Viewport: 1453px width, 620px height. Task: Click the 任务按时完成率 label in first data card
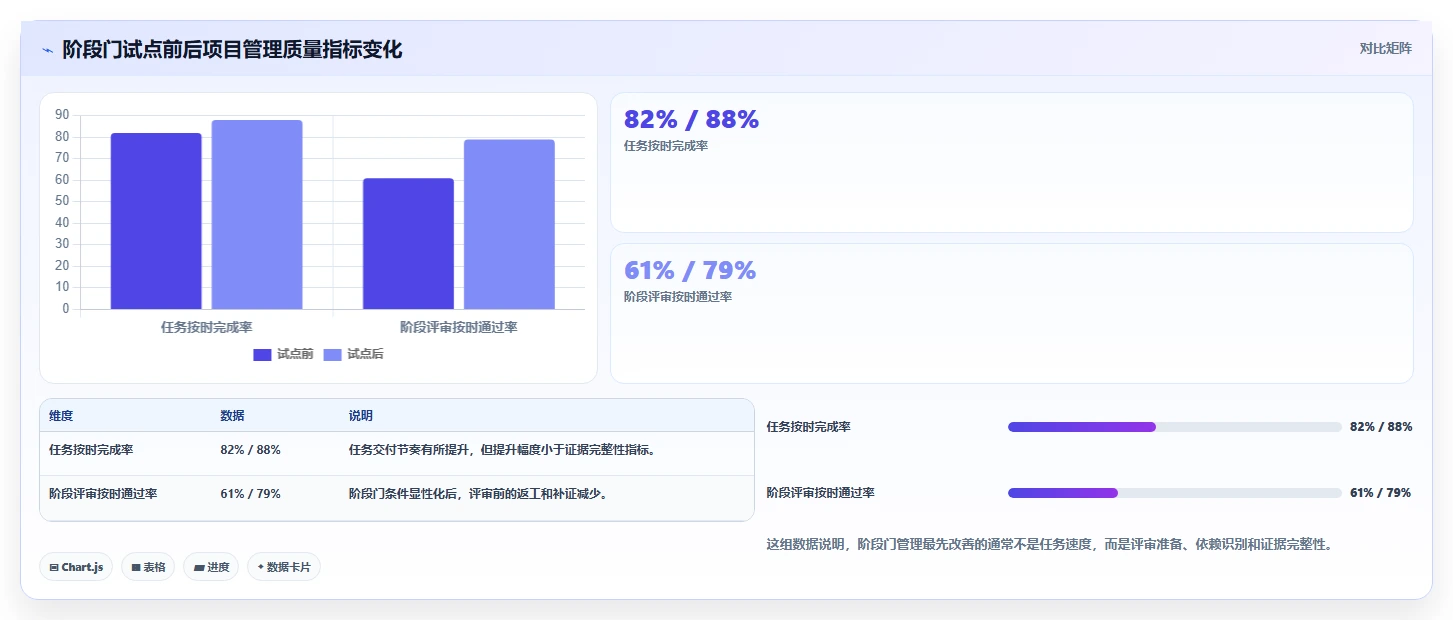(x=666, y=146)
